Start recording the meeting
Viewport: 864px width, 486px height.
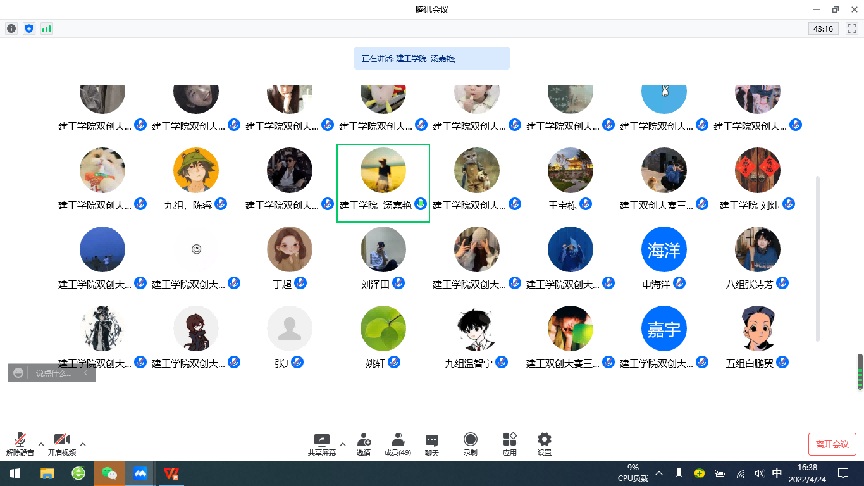coord(470,441)
